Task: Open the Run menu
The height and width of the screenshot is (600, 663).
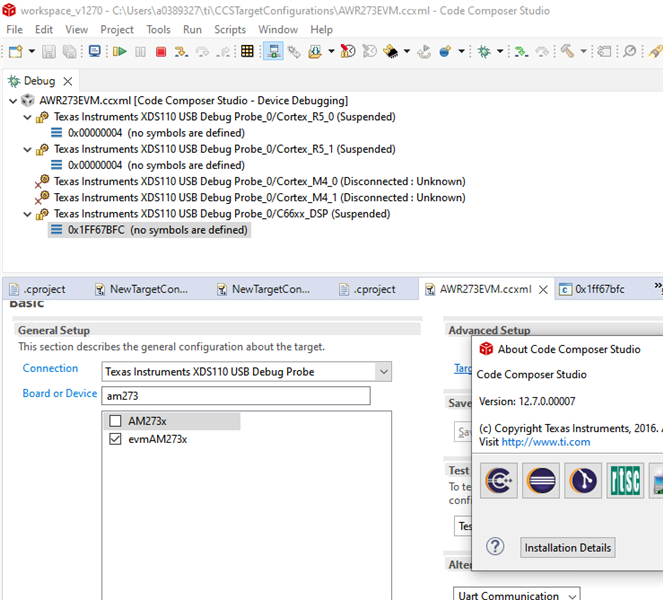Action: (192, 30)
